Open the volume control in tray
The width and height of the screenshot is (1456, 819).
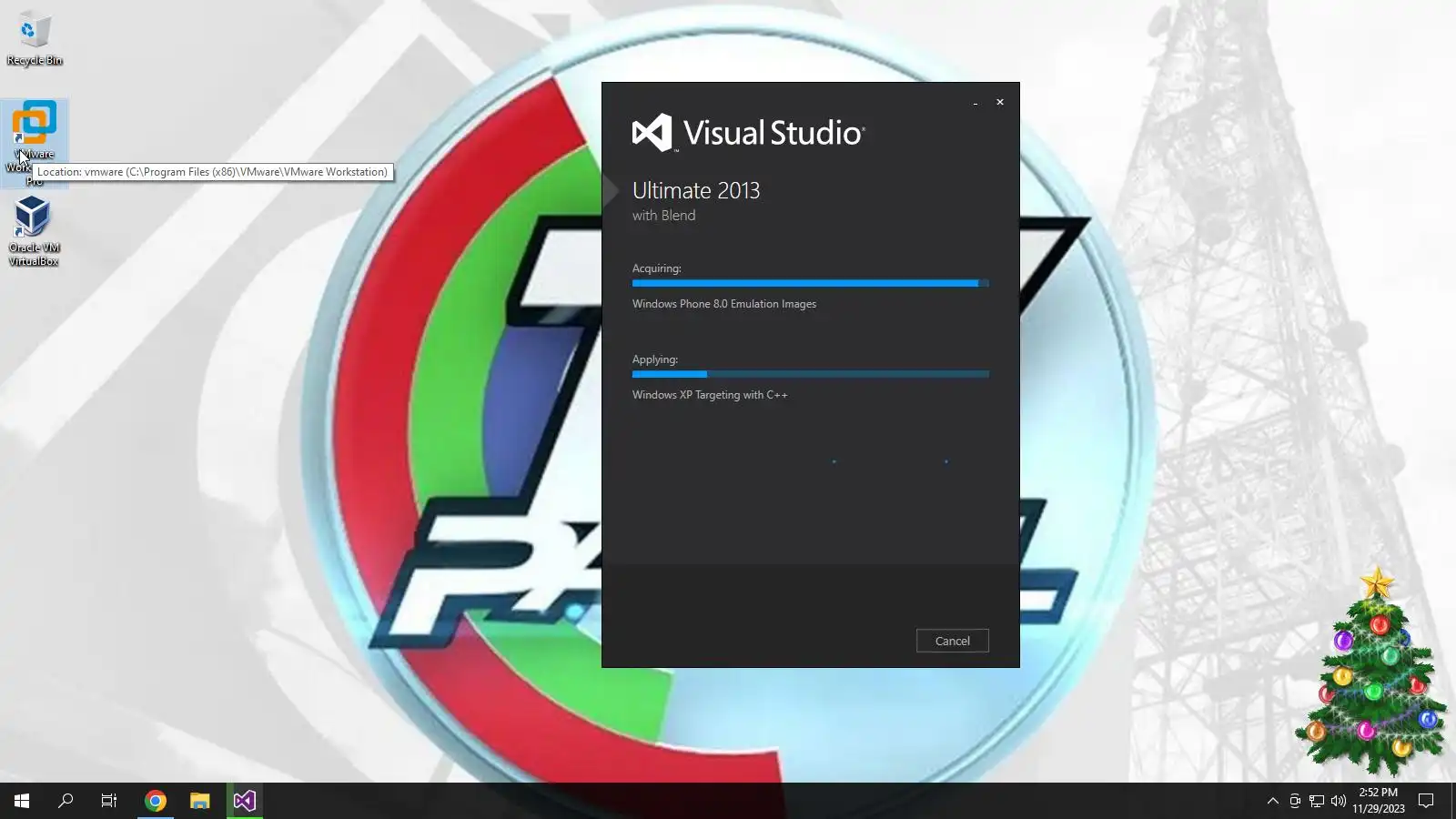click(x=1339, y=801)
